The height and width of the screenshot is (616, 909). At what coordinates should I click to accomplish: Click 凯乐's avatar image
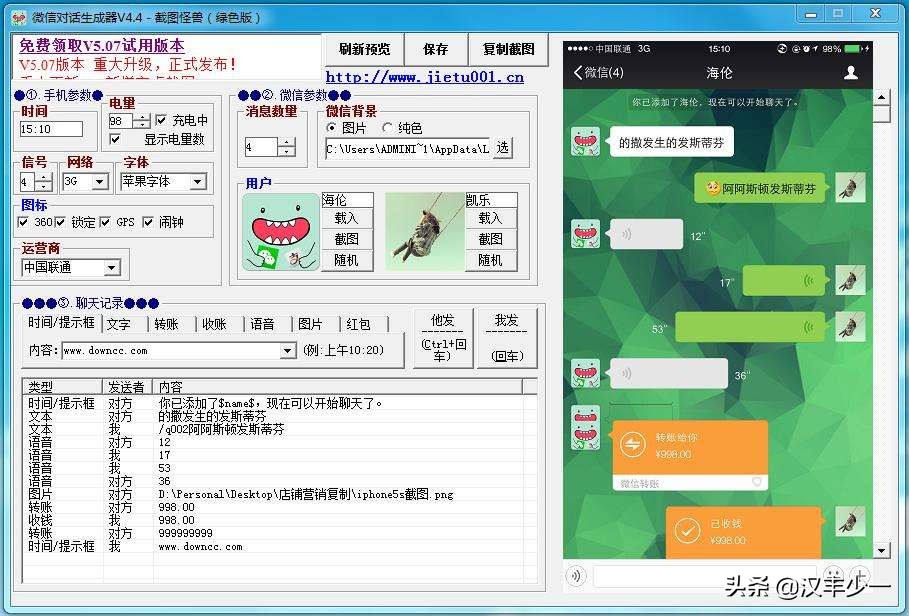(x=422, y=234)
